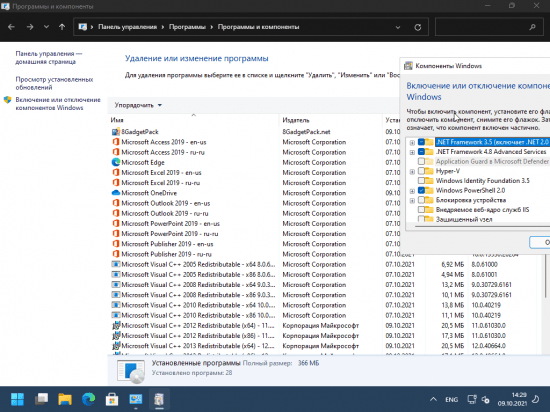
Task: Open recent locations dropdown chevron
Action: [x=46, y=27]
